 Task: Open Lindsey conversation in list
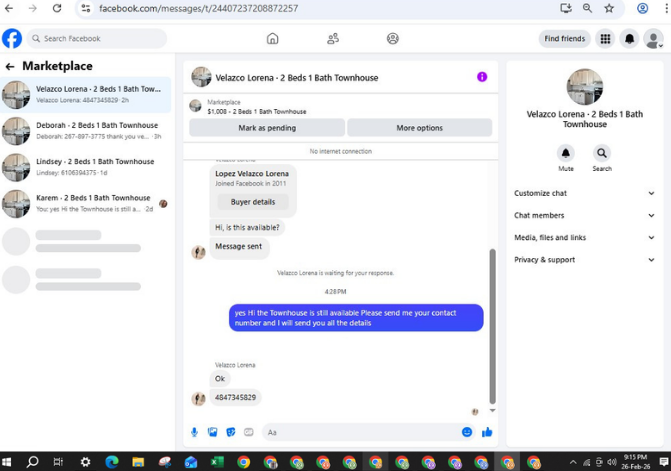coord(86,167)
